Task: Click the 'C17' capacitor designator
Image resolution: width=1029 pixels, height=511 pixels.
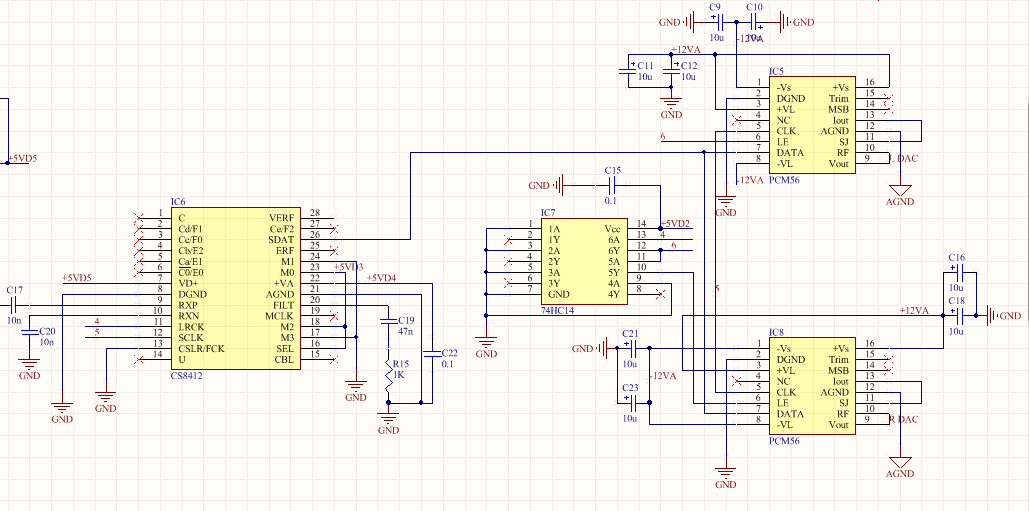Action: (15, 289)
